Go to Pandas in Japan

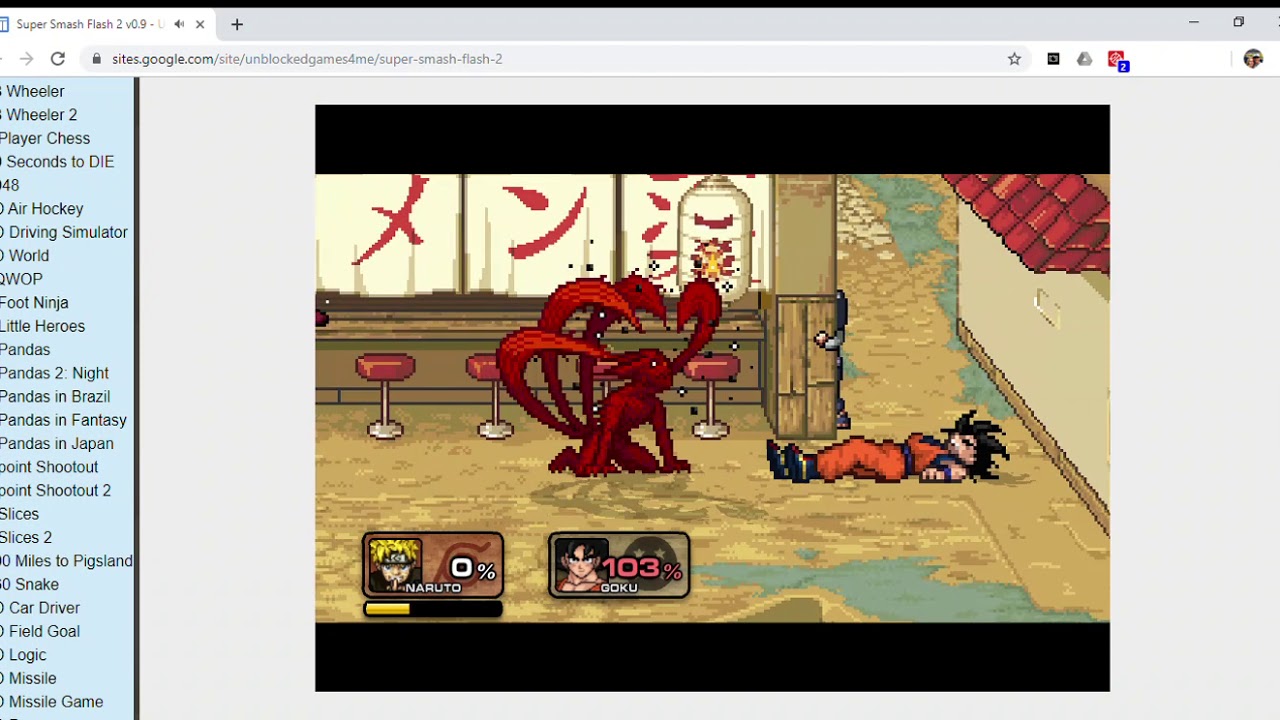(x=57, y=444)
